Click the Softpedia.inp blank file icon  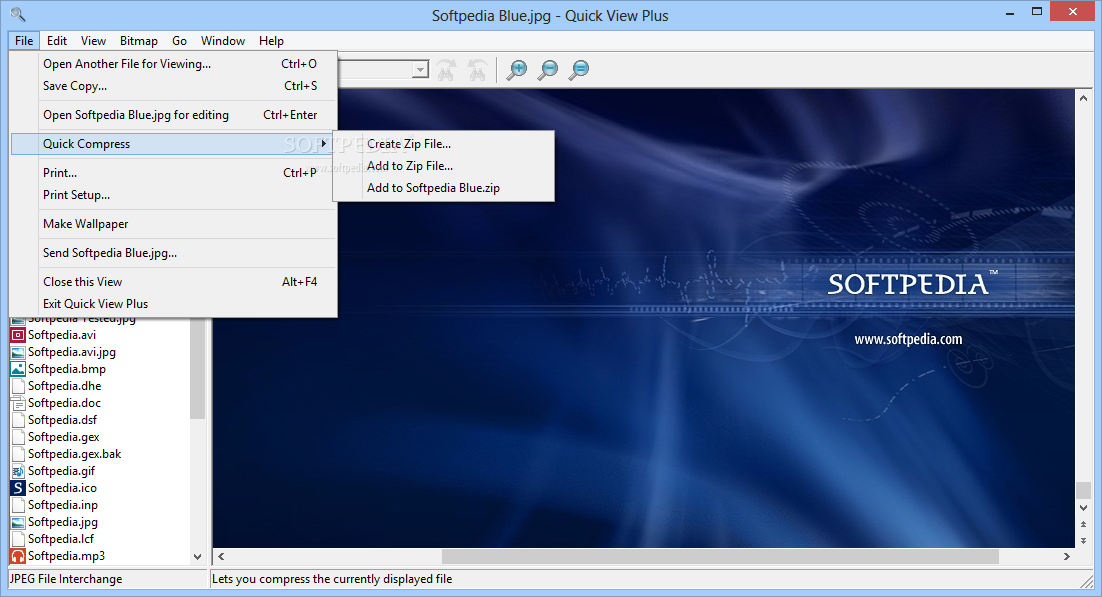pos(18,505)
